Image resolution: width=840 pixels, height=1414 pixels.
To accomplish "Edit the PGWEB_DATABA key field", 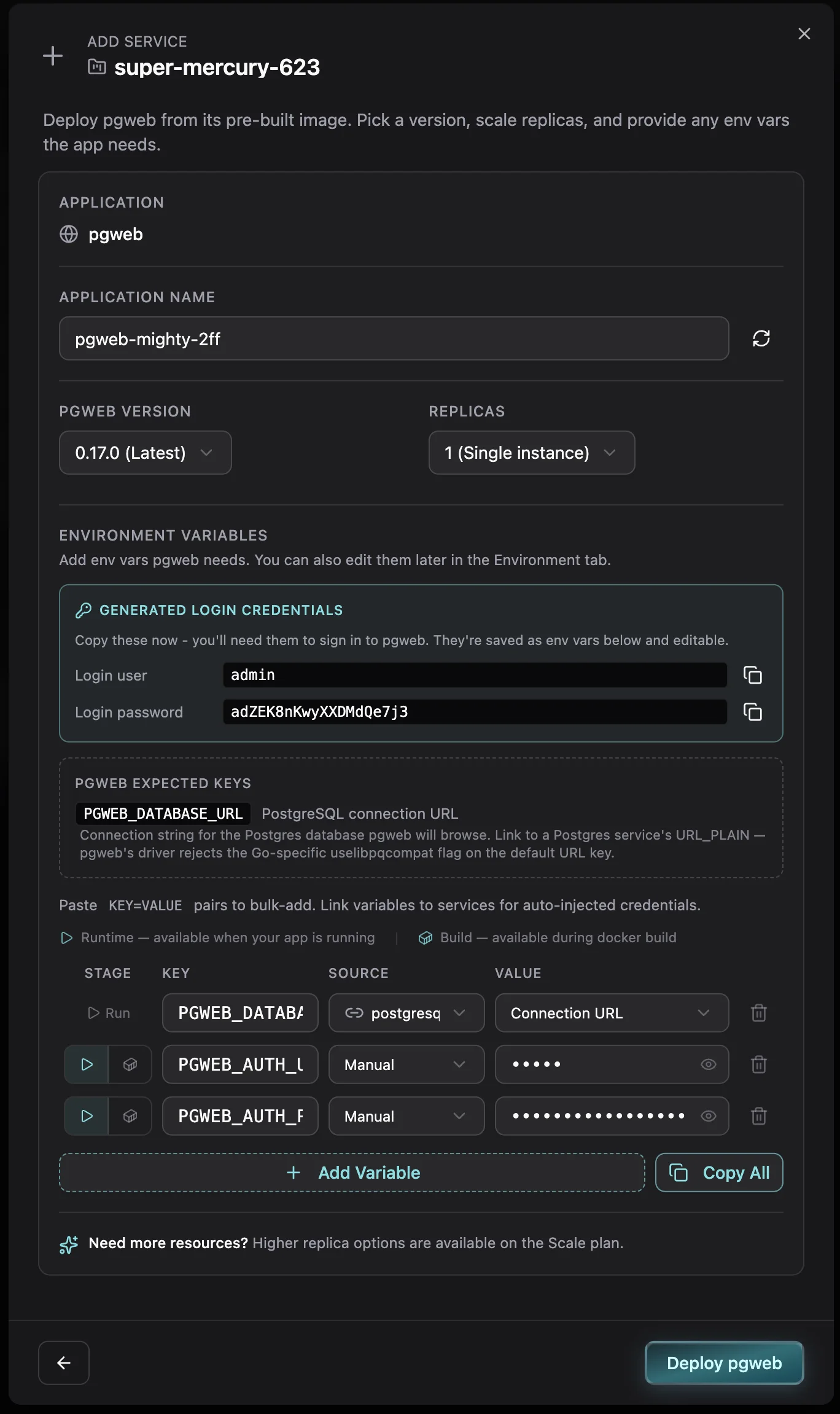I will [240, 1013].
